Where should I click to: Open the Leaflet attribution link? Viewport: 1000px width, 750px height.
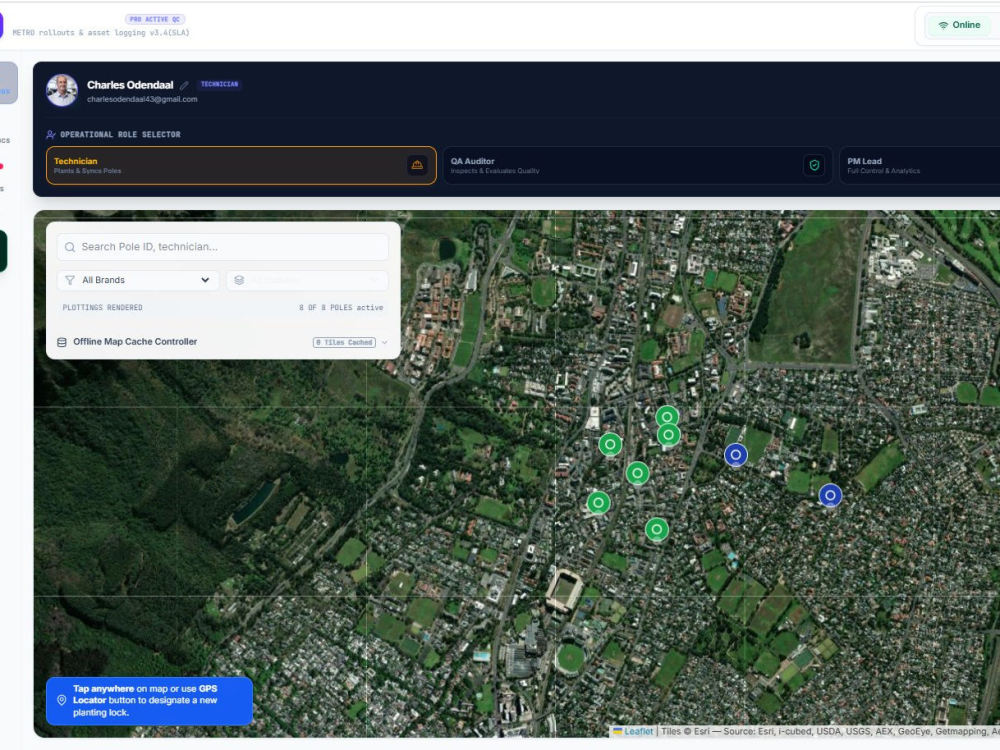click(x=638, y=732)
